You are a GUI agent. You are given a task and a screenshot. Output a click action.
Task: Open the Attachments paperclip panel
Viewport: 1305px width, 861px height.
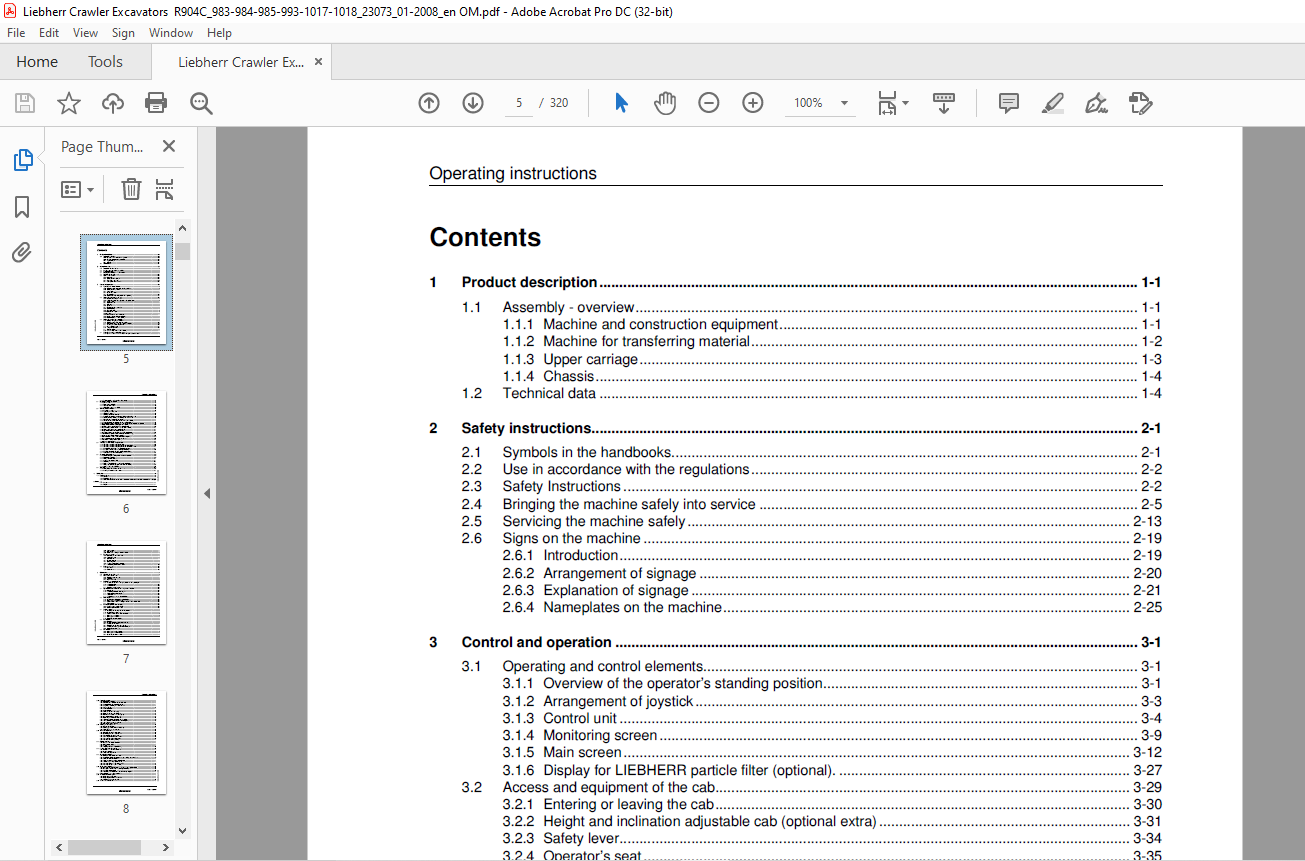(22, 253)
